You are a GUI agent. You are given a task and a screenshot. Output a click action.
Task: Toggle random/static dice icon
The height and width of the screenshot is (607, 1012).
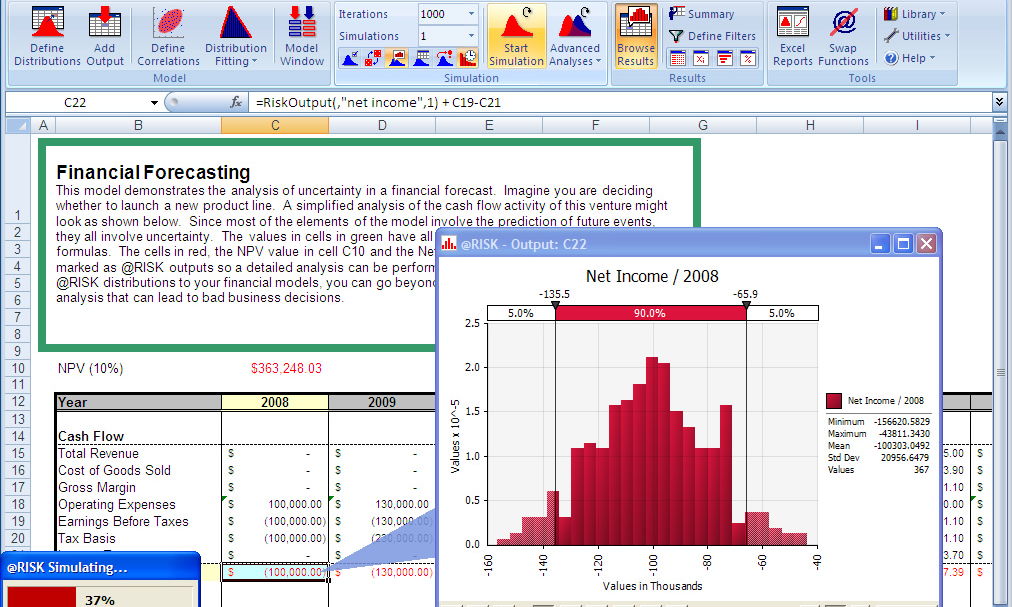click(x=373, y=58)
